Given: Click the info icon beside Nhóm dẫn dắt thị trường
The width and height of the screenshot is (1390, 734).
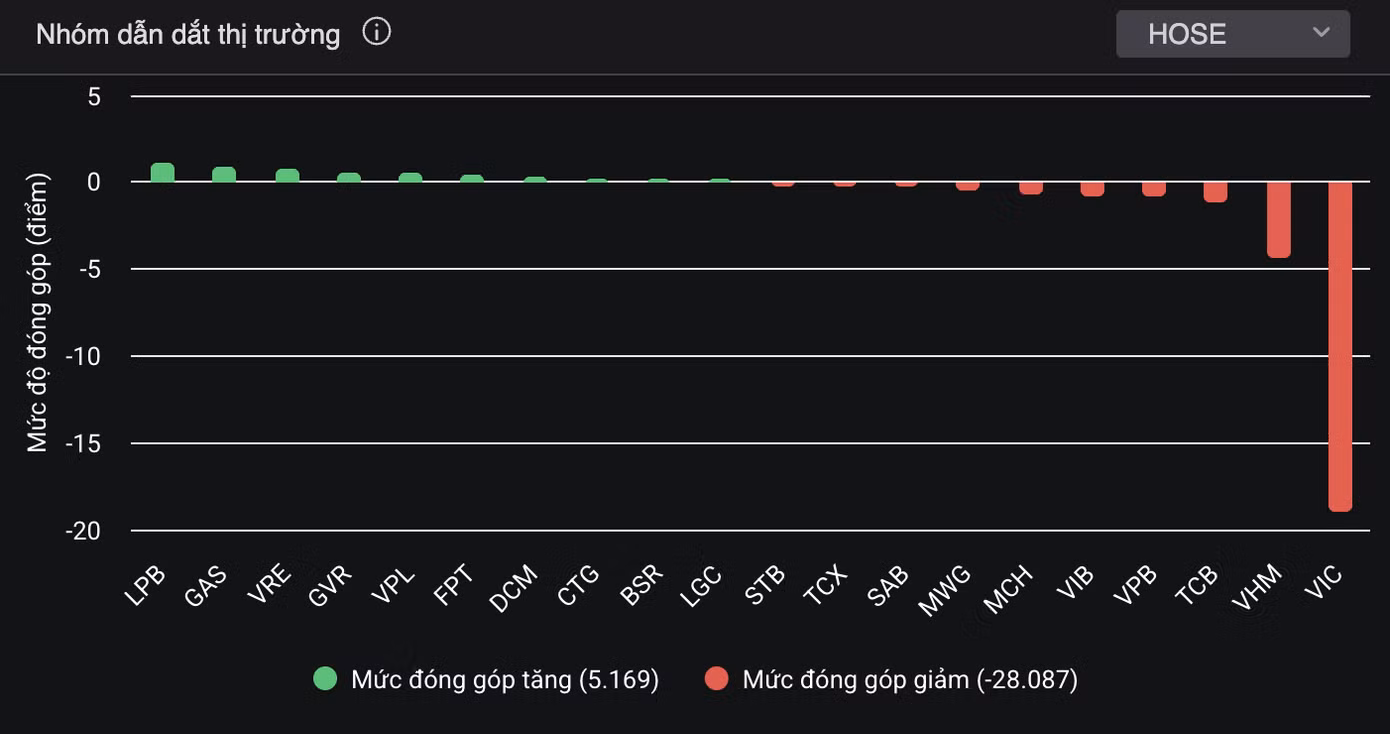Looking at the screenshot, I should pyautogui.click(x=376, y=33).
